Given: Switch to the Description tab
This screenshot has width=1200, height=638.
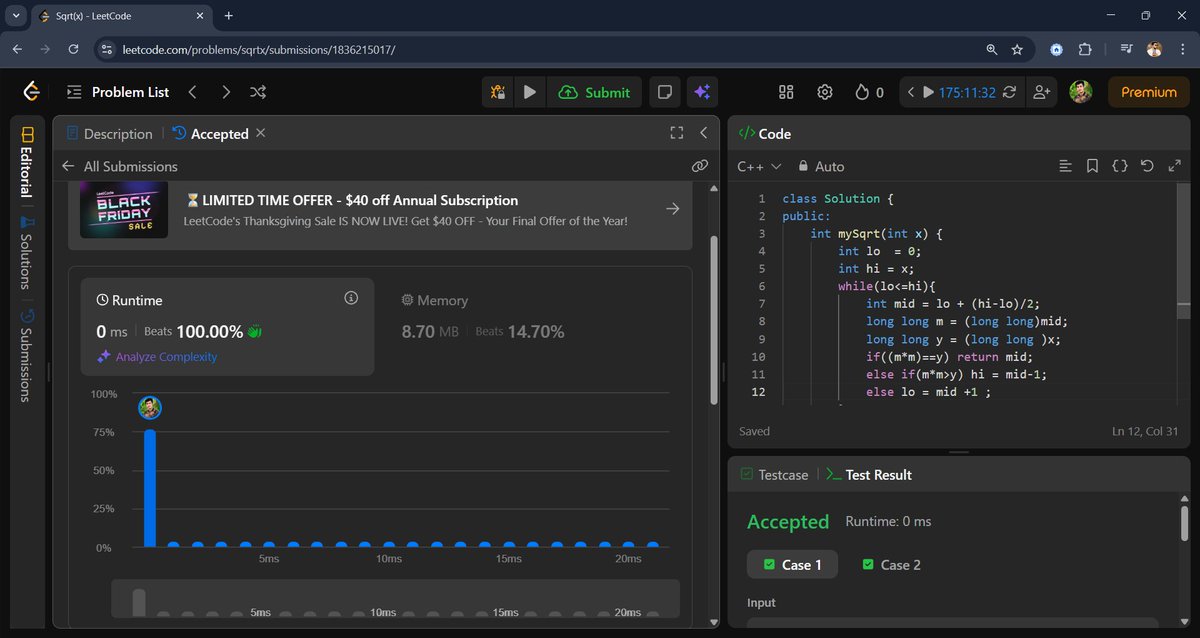Looking at the screenshot, I should pyautogui.click(x=109, y=134).
